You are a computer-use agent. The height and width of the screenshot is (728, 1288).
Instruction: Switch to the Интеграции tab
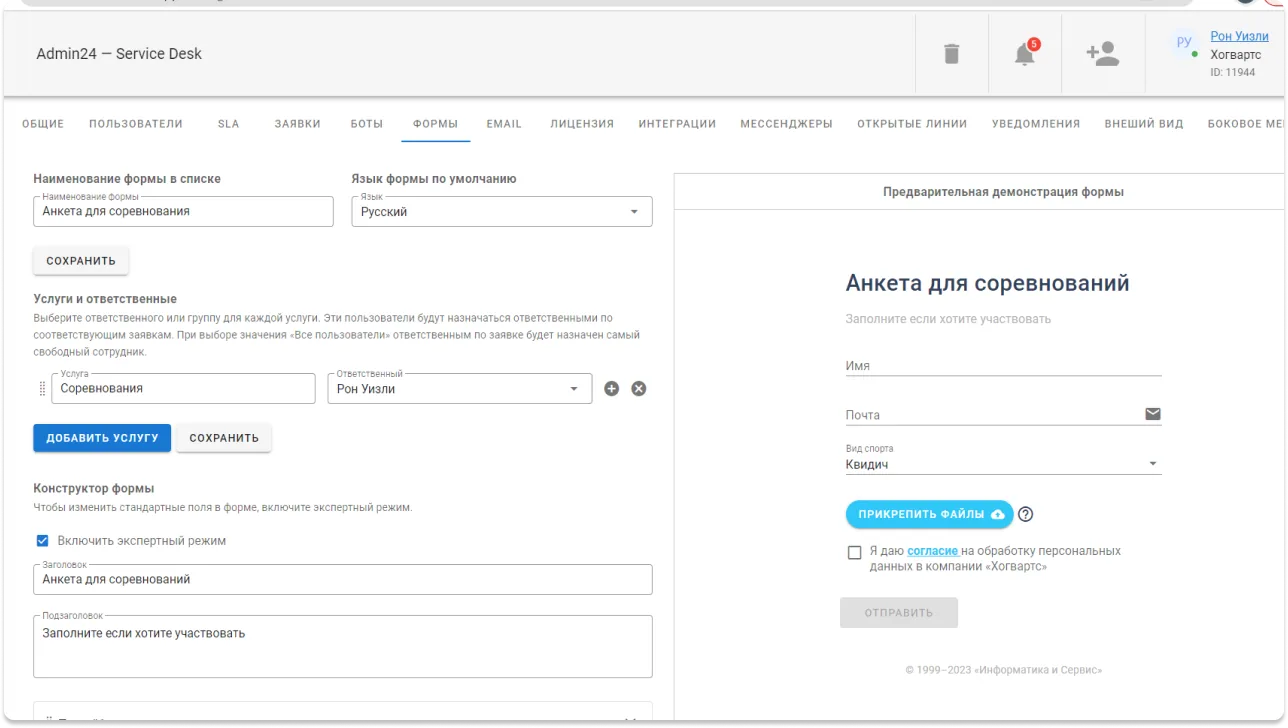(677, 124)
